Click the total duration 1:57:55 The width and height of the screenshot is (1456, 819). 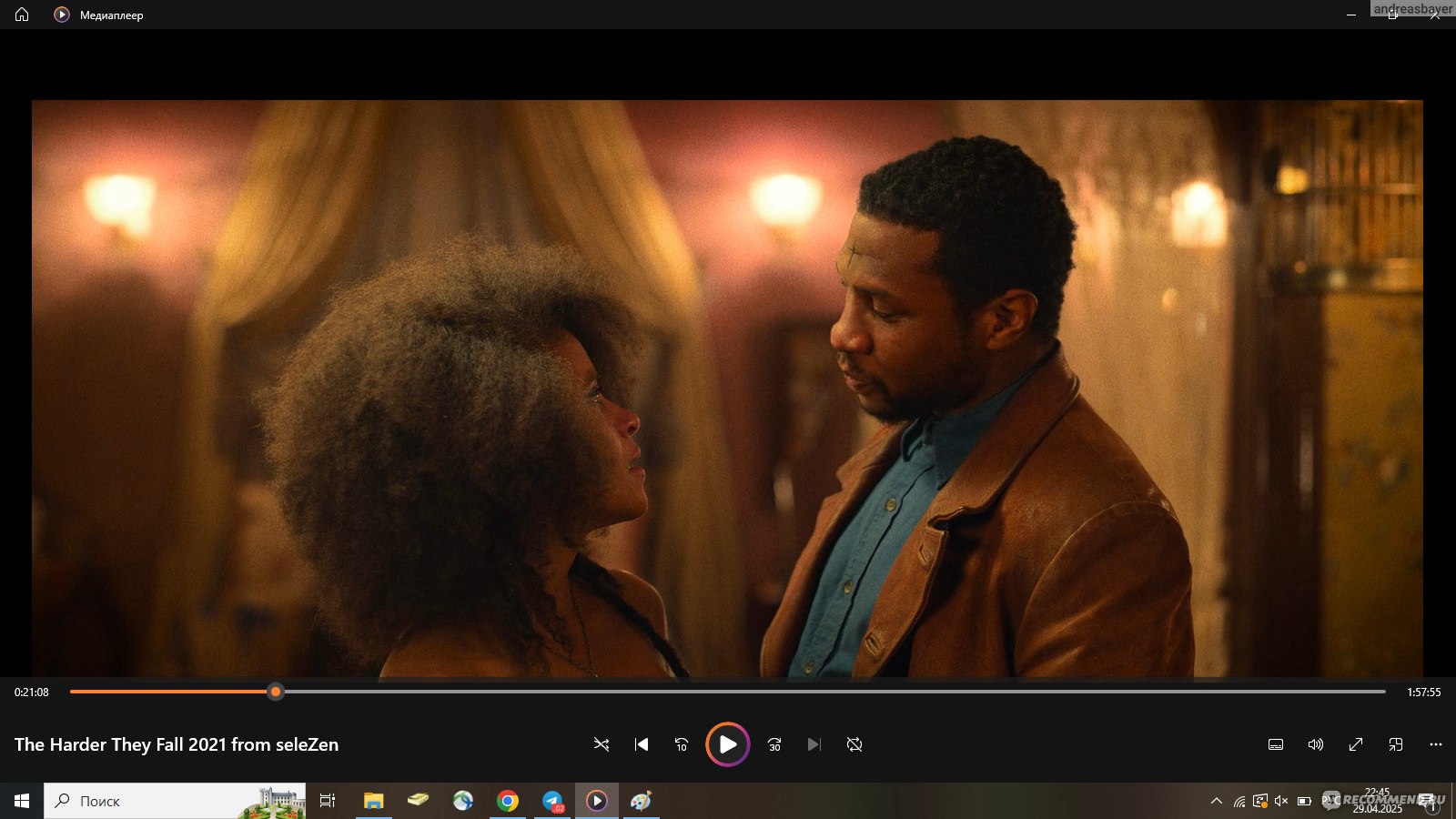(1424, 693)
